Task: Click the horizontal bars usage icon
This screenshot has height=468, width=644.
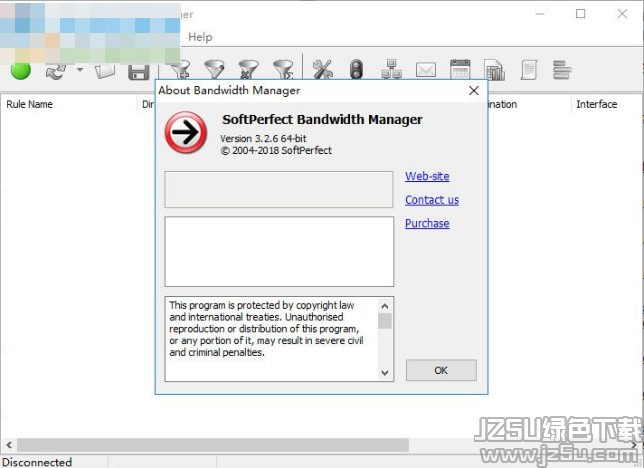Action: [562, 69]
